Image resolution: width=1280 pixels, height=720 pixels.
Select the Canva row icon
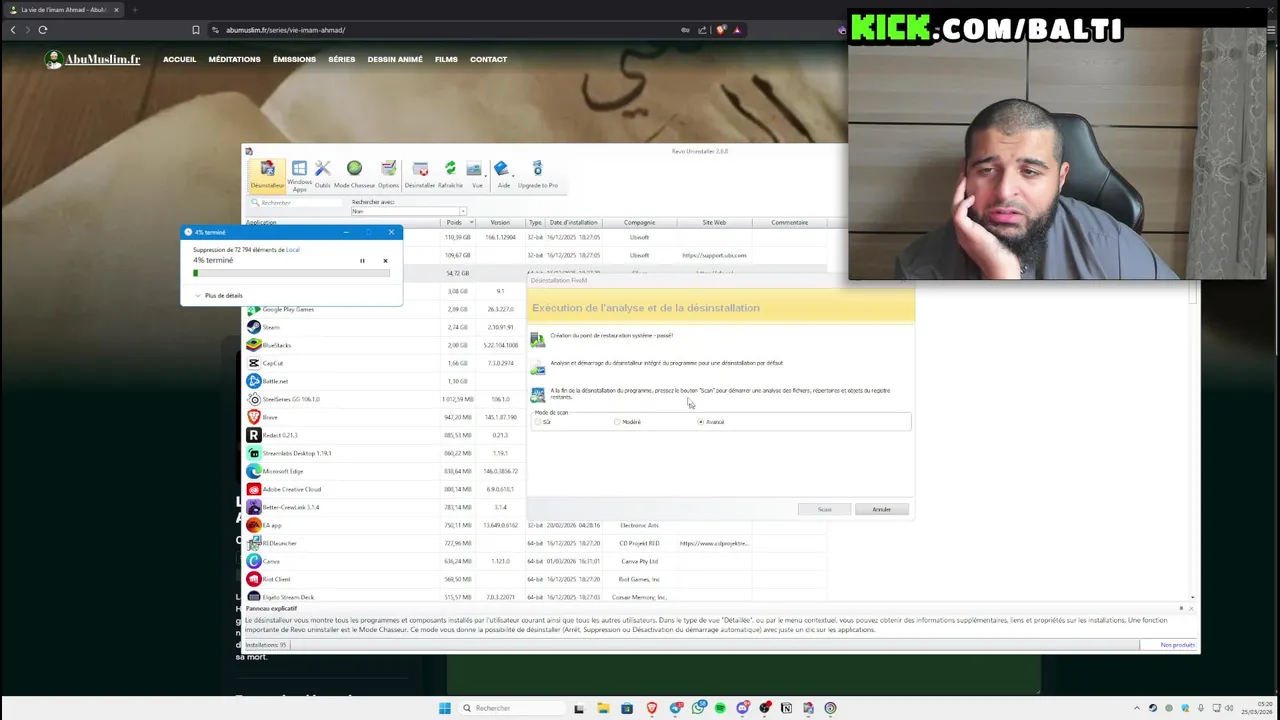254,561
